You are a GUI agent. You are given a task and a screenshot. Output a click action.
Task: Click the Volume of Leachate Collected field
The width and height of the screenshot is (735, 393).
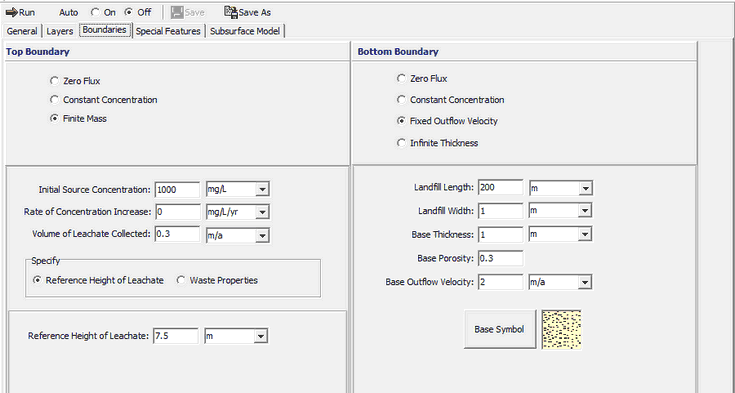[177, 234]
